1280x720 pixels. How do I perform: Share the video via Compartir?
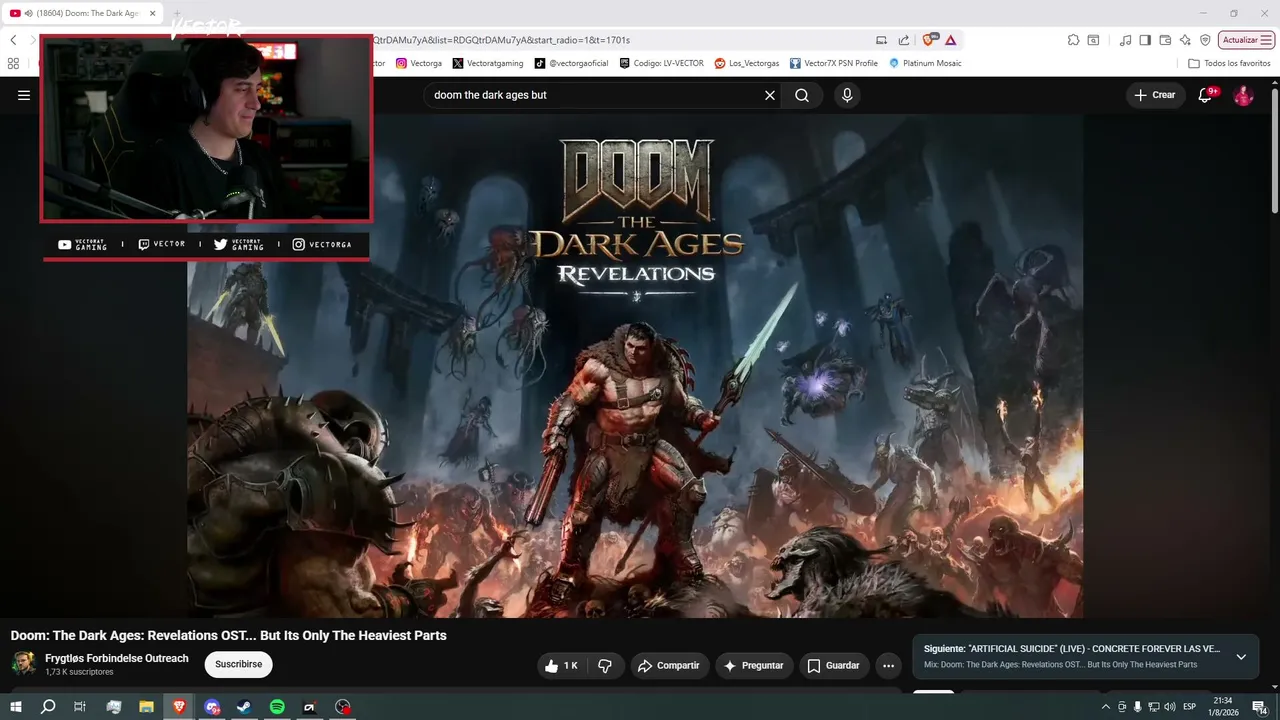tap(669, 665)
